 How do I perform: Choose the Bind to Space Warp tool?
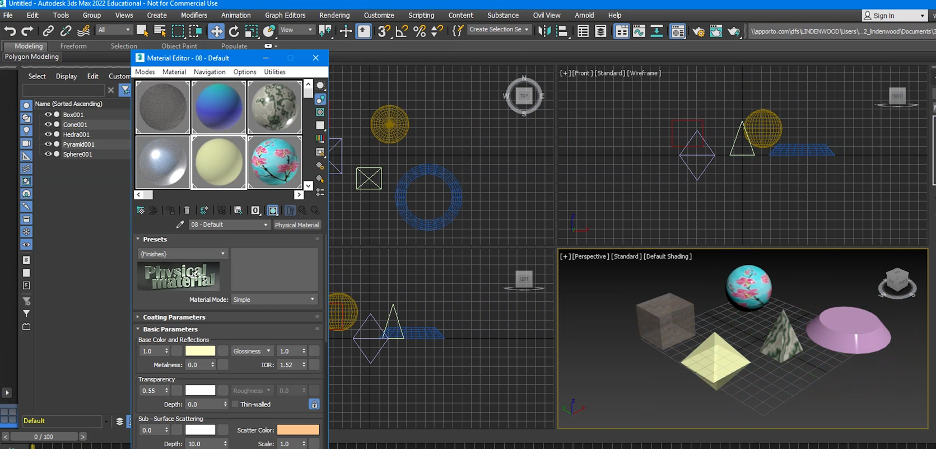[x=84, y=30]
